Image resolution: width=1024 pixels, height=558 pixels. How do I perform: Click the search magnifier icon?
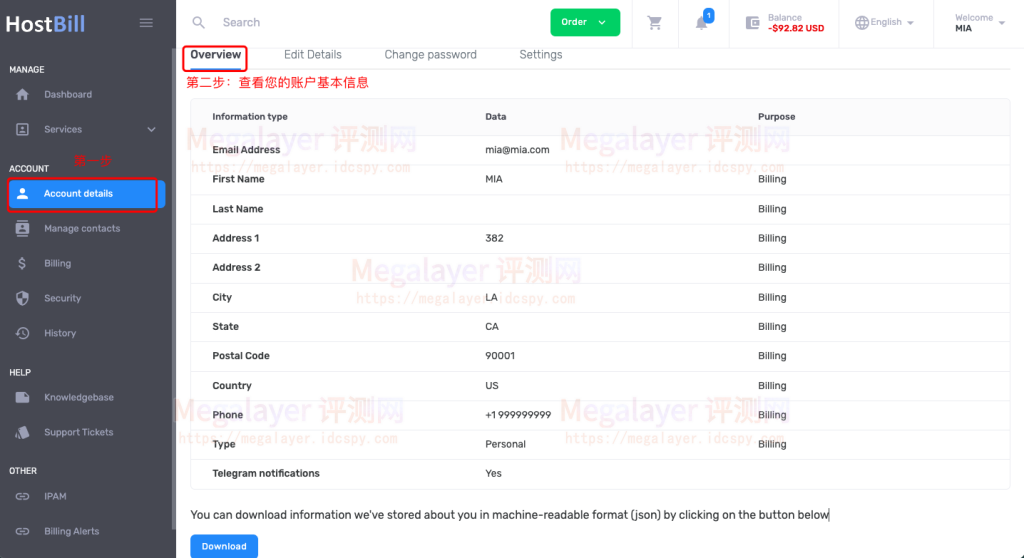[199, 23]
